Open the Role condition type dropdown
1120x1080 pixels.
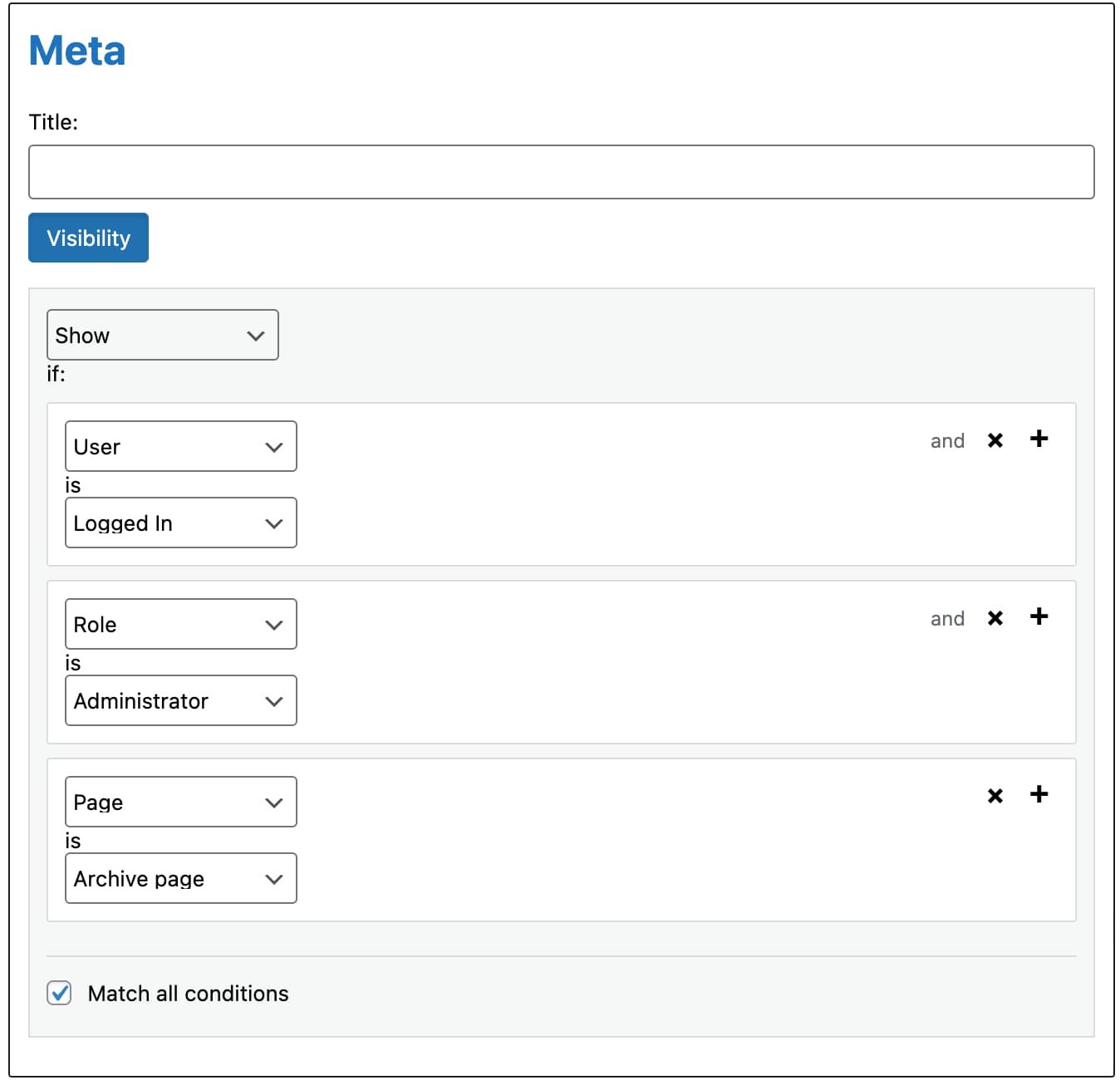click(x=180, y=624)
